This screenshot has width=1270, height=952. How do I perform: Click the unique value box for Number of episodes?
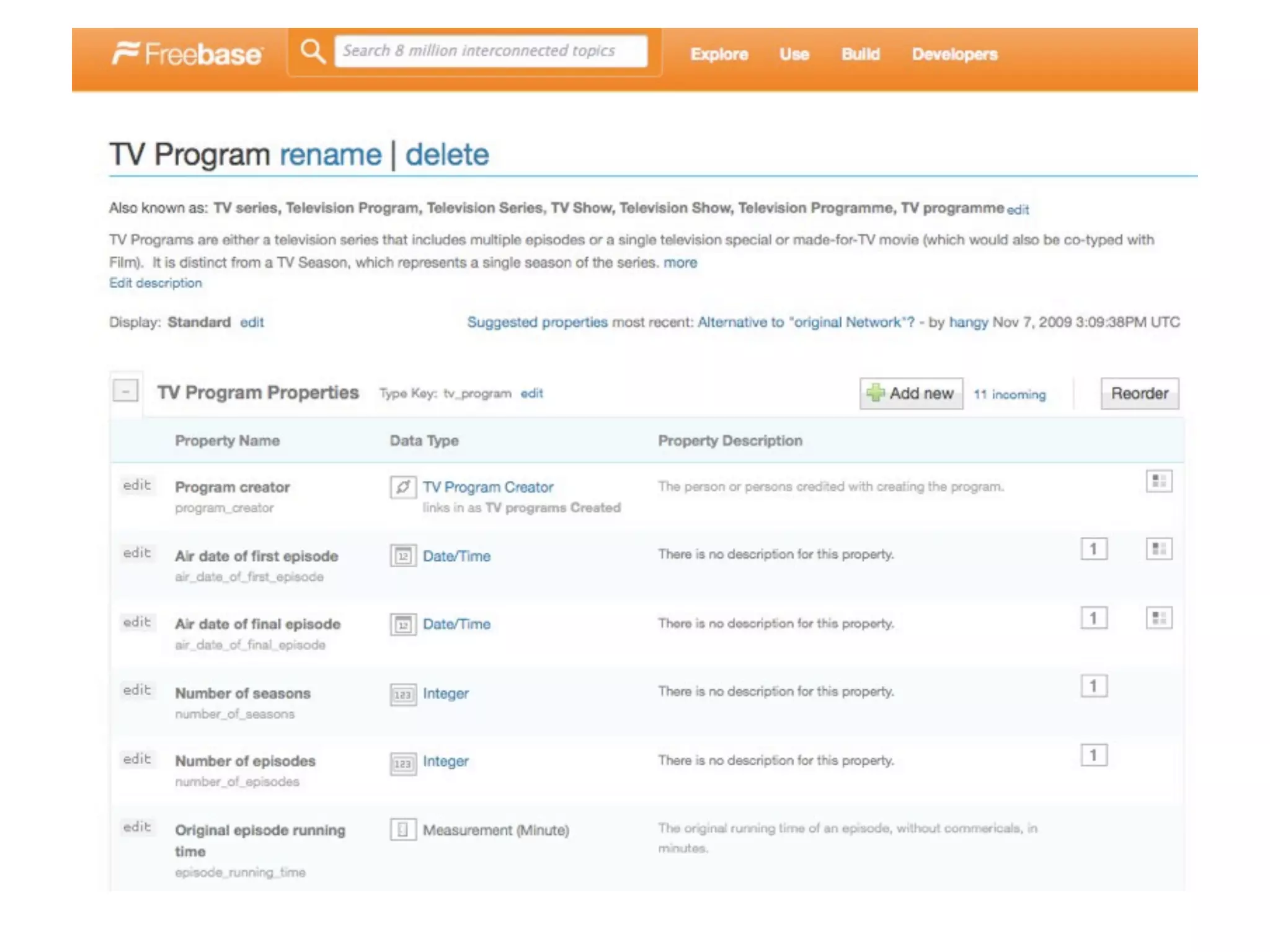(1093, 755)
